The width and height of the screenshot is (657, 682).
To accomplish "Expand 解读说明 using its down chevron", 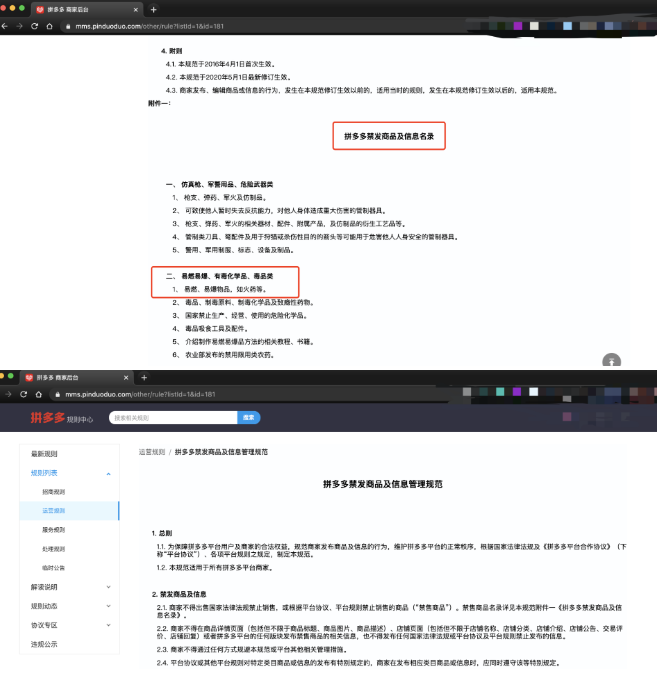I will [x=108, y=587].
